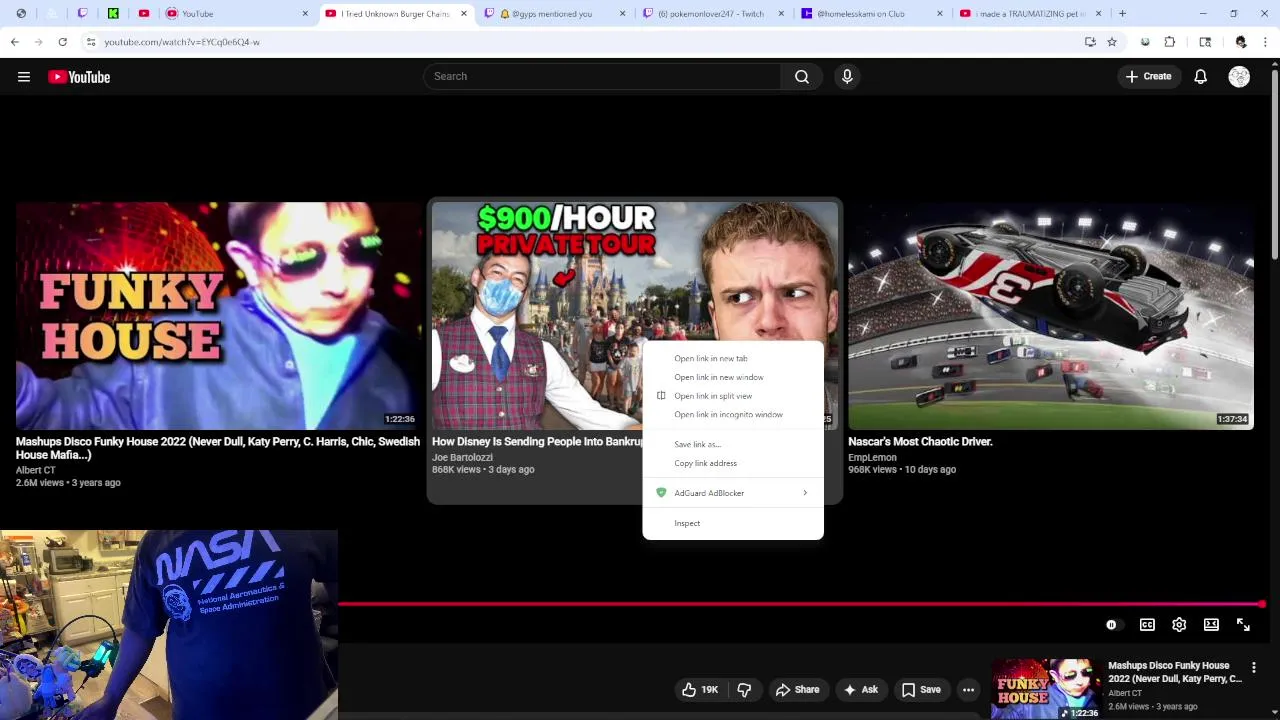Dislike the video with the thumbs down icon

click(744, 690)
